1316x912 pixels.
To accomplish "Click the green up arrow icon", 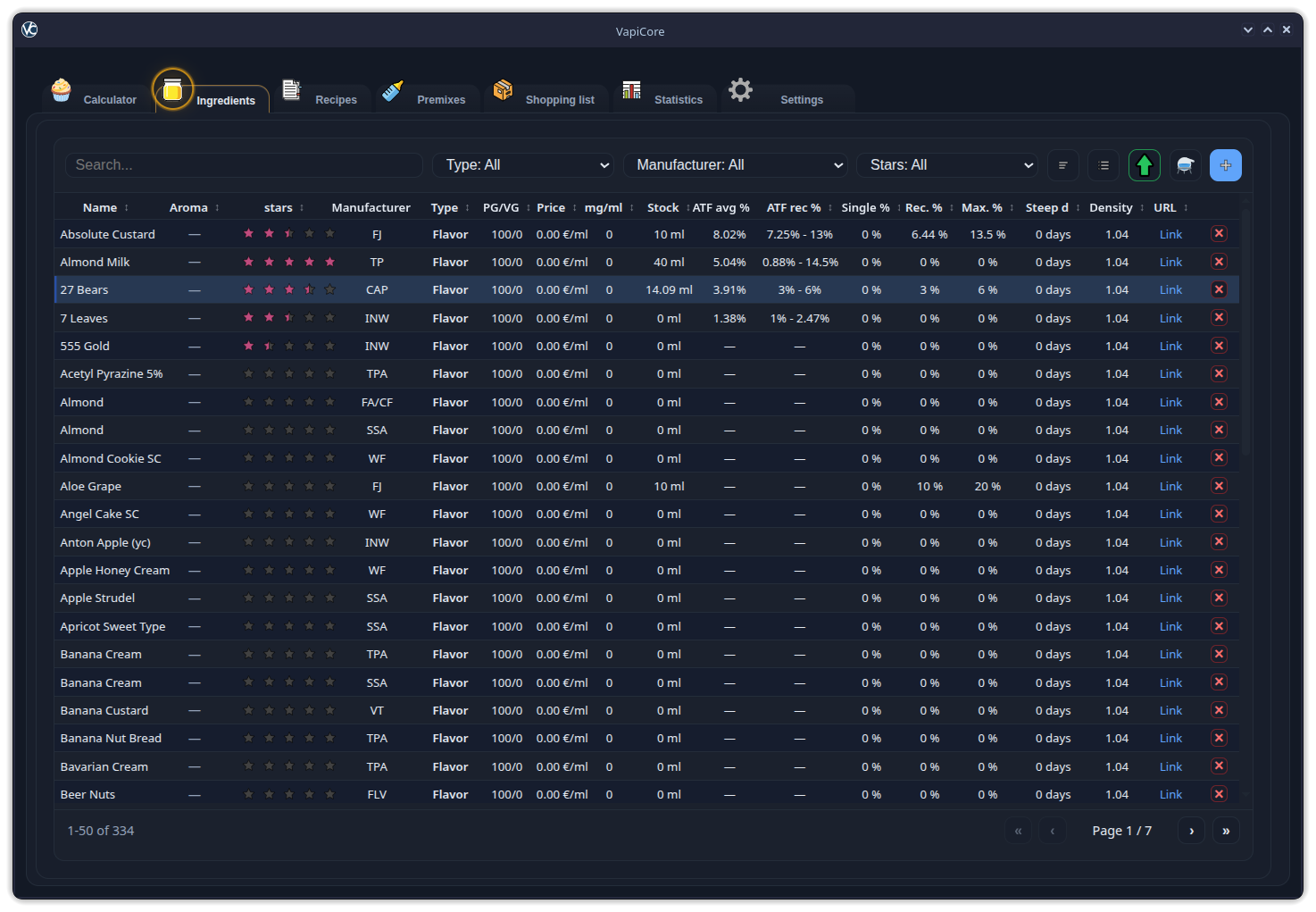I will 1144,165.
